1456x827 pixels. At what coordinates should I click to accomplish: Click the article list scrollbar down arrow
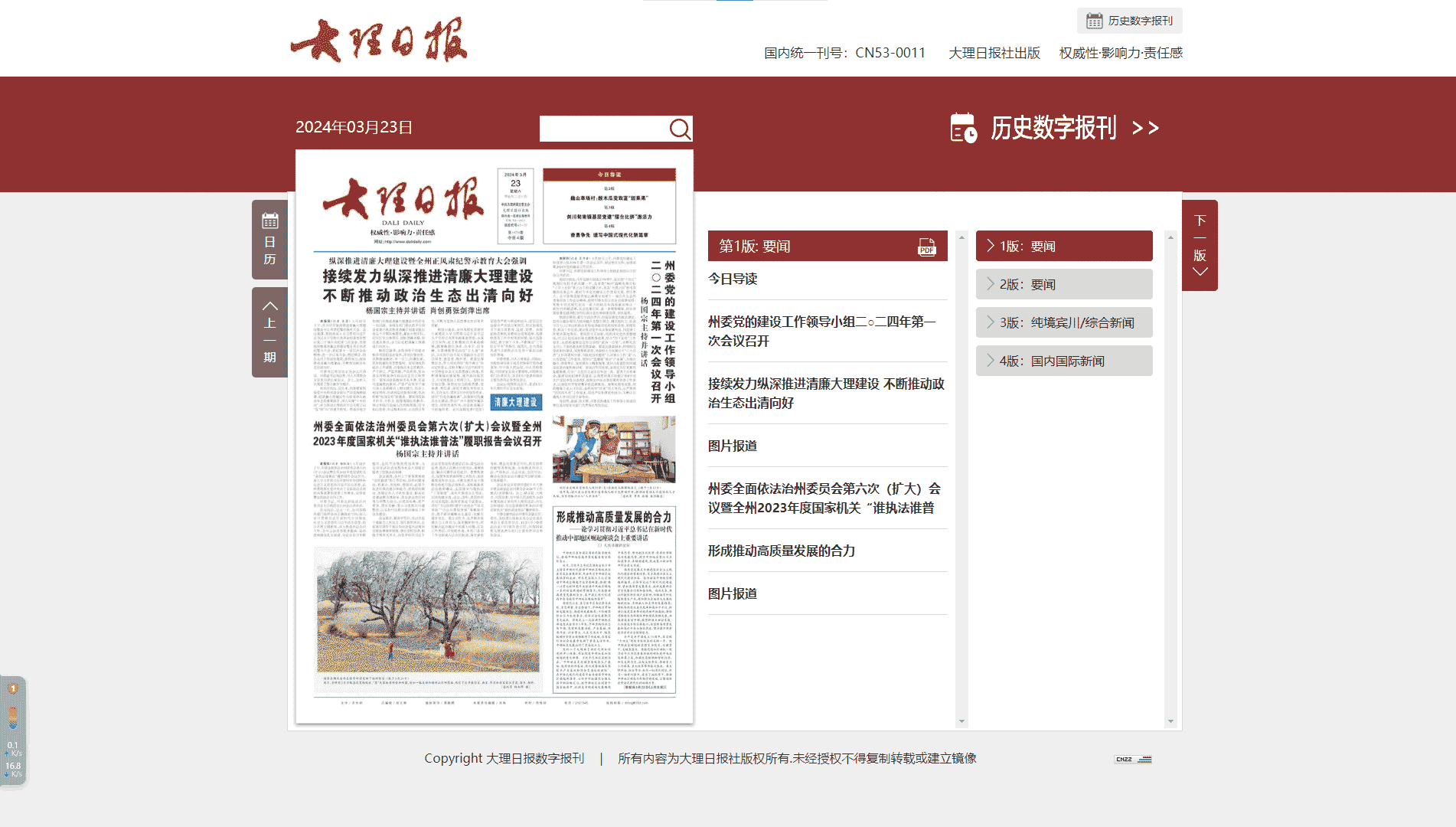coord(961,721)
